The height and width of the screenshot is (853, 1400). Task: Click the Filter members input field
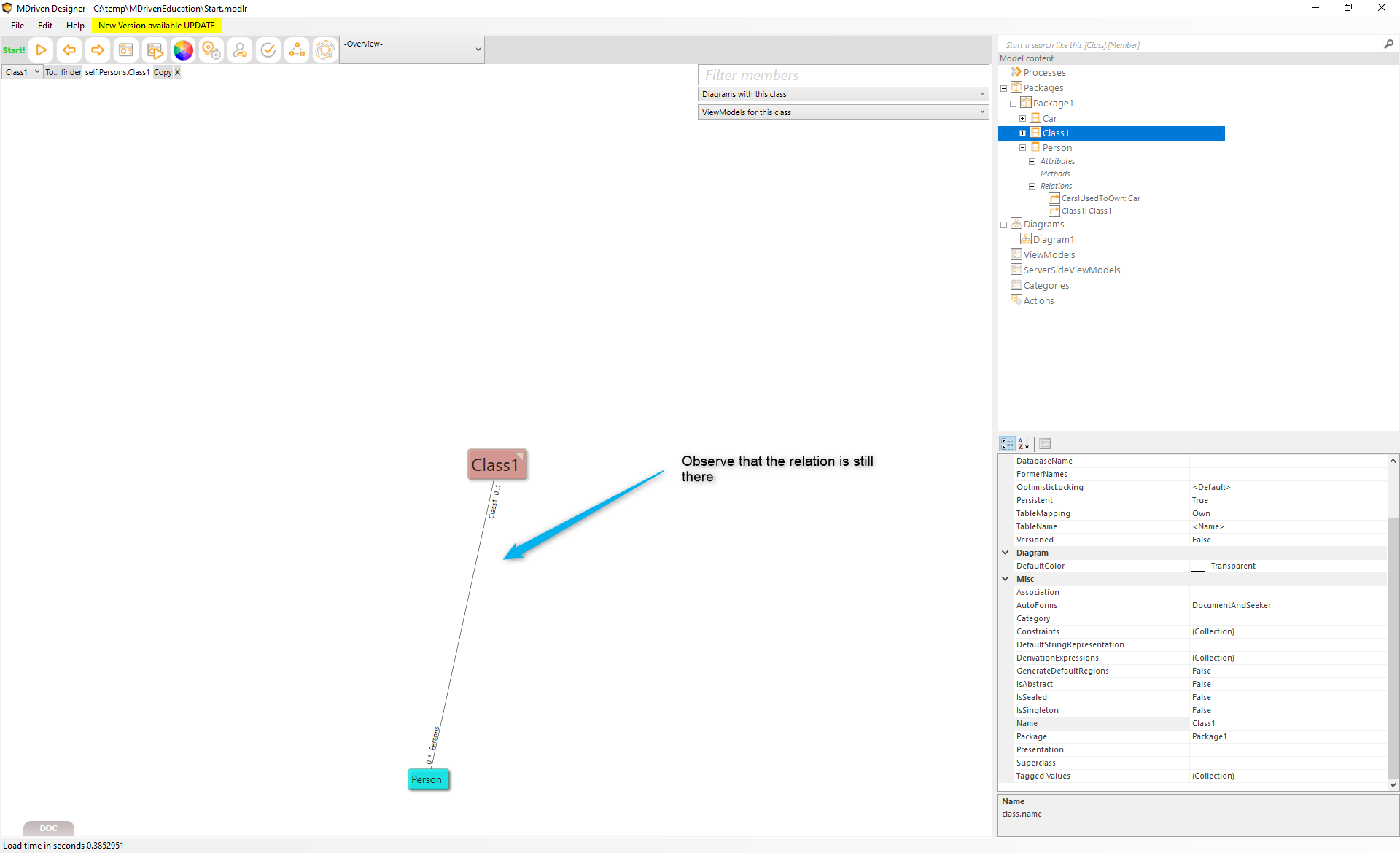[842, 75]
